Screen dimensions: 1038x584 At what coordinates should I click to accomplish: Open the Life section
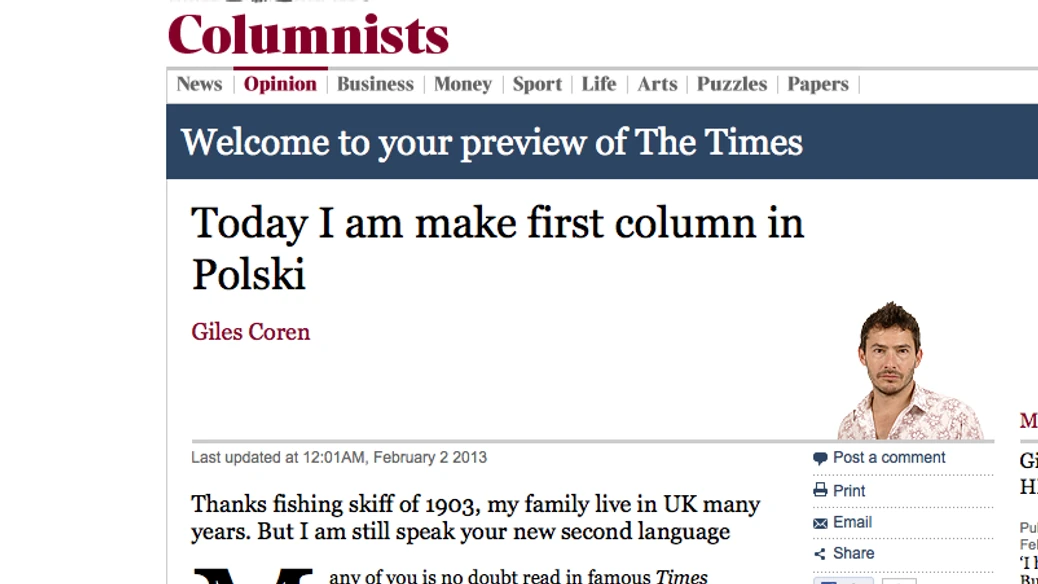pyautogui.click(x=599, y=84)
